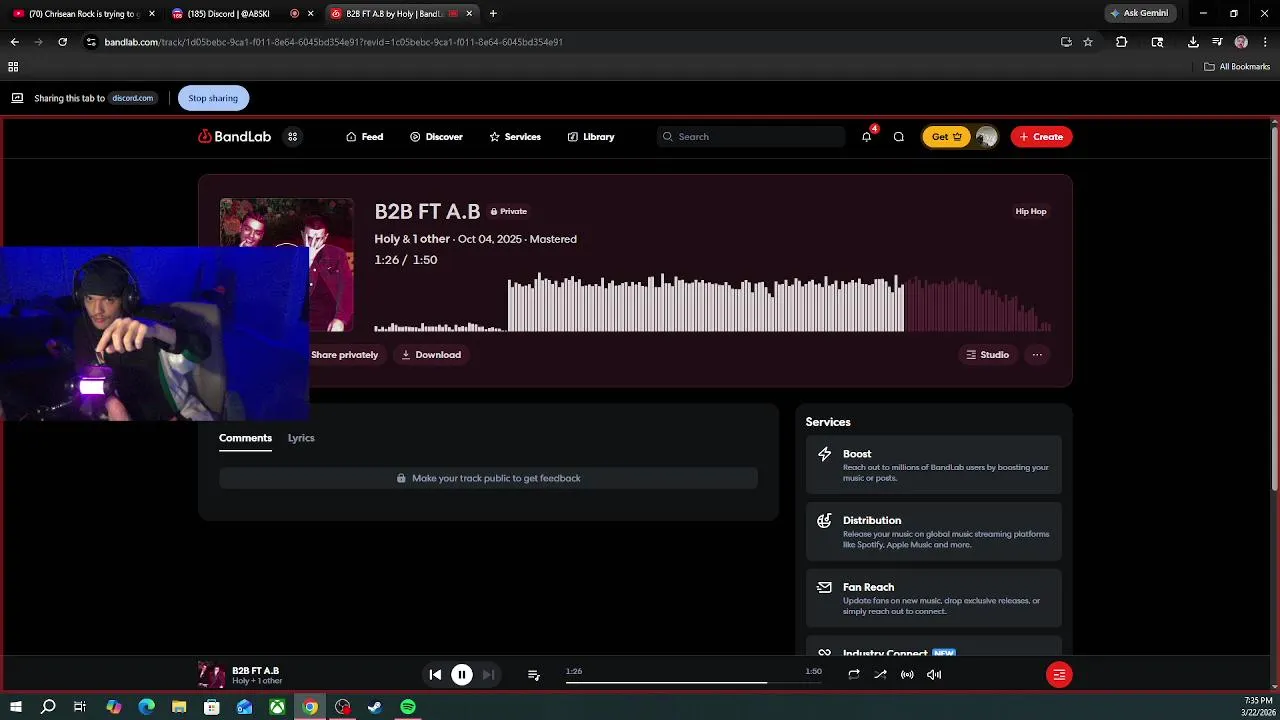Open the browser extensions puzzle icon
Screen dimensions: 1280x720
(x=1121, y=42)
